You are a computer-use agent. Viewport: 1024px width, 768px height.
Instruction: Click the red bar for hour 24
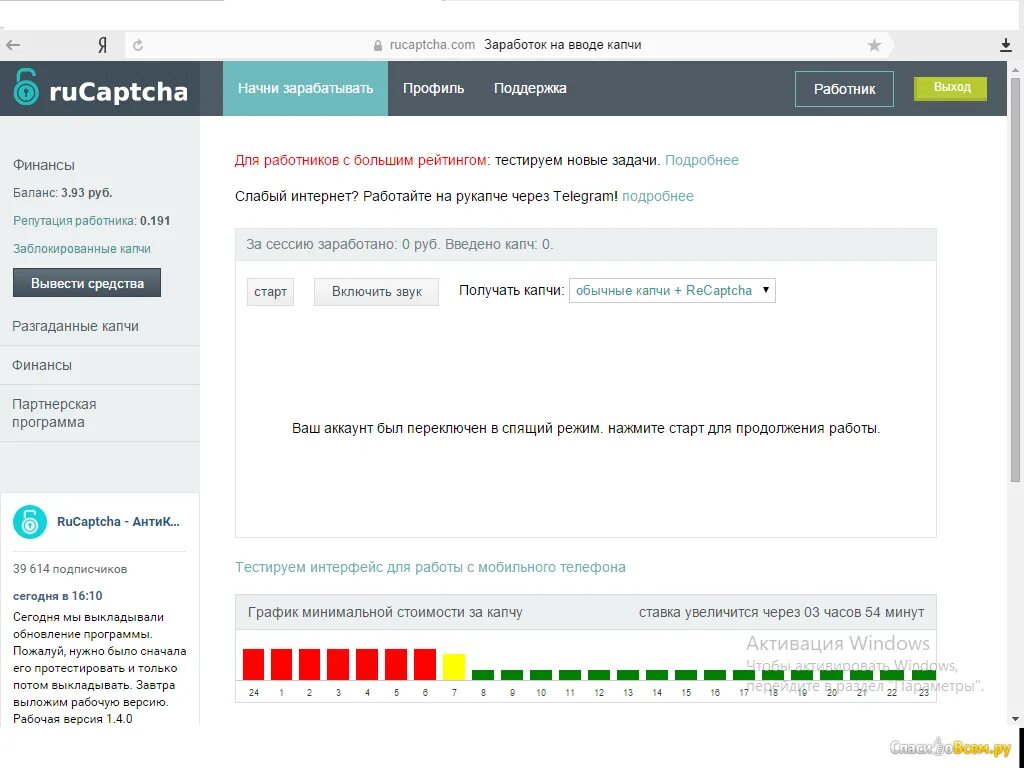pos(253,664)
